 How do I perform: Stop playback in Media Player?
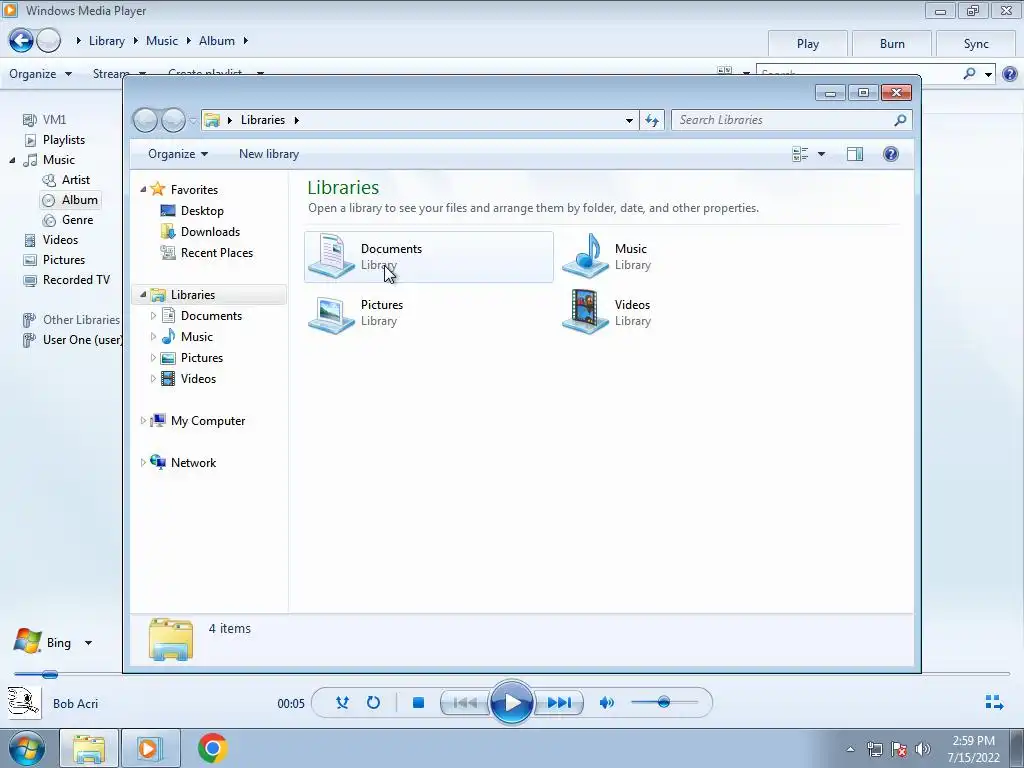(x=419, y=703)
